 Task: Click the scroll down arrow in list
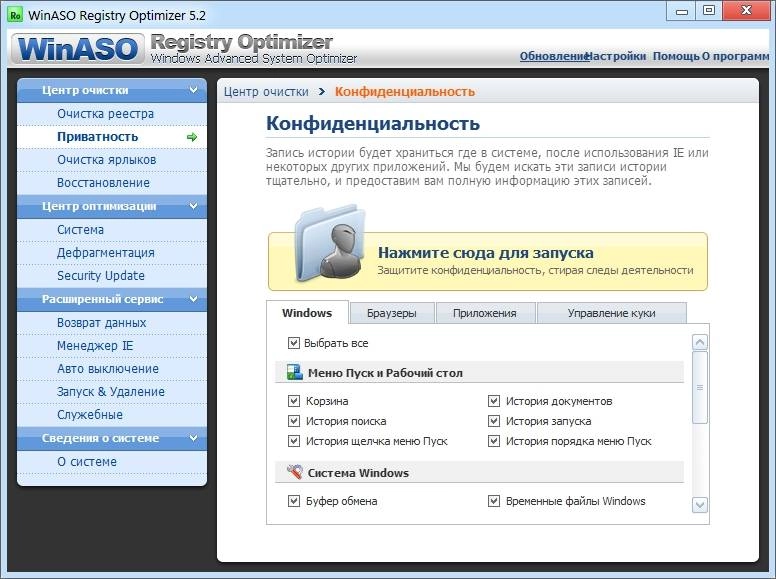pos(699,505)
